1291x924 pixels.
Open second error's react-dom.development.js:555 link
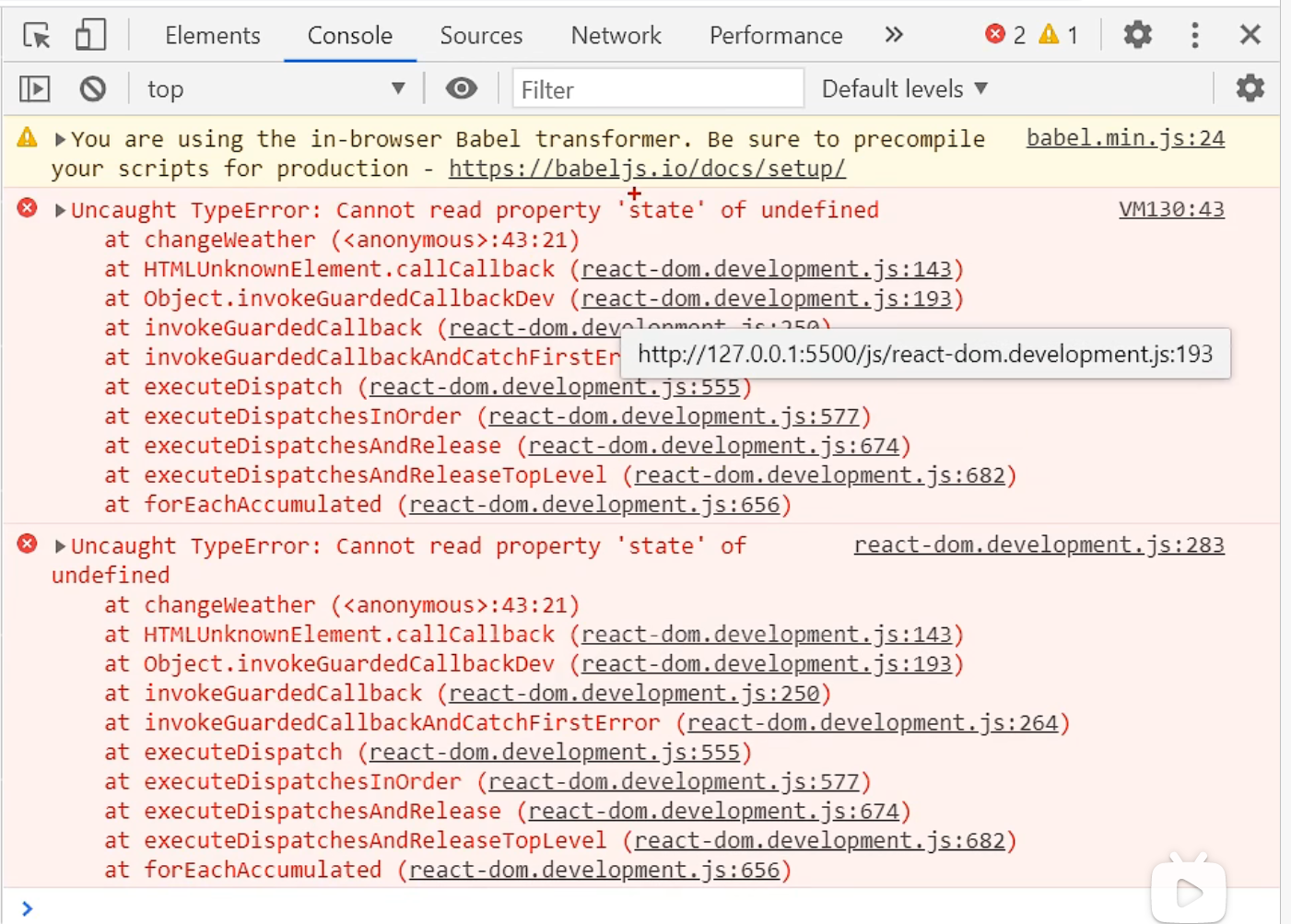point(555,753)
